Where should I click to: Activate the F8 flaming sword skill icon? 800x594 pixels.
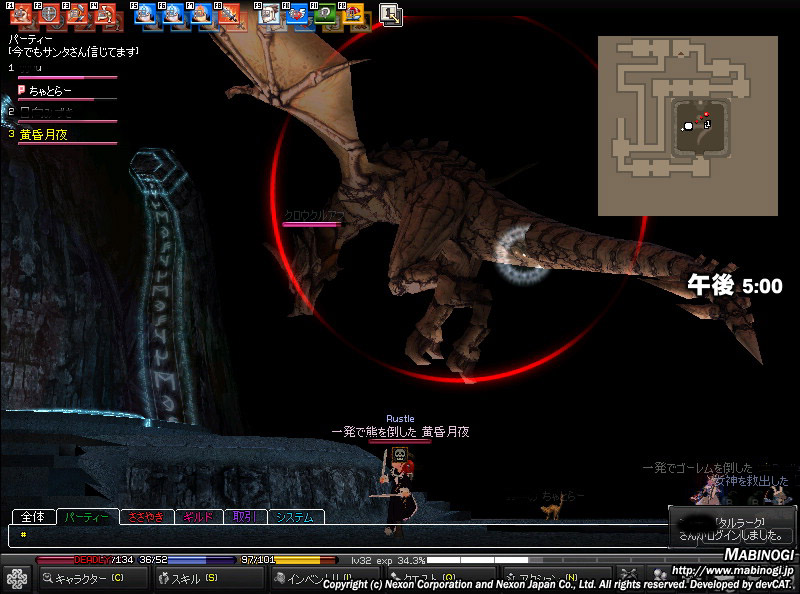pos(229,14)
